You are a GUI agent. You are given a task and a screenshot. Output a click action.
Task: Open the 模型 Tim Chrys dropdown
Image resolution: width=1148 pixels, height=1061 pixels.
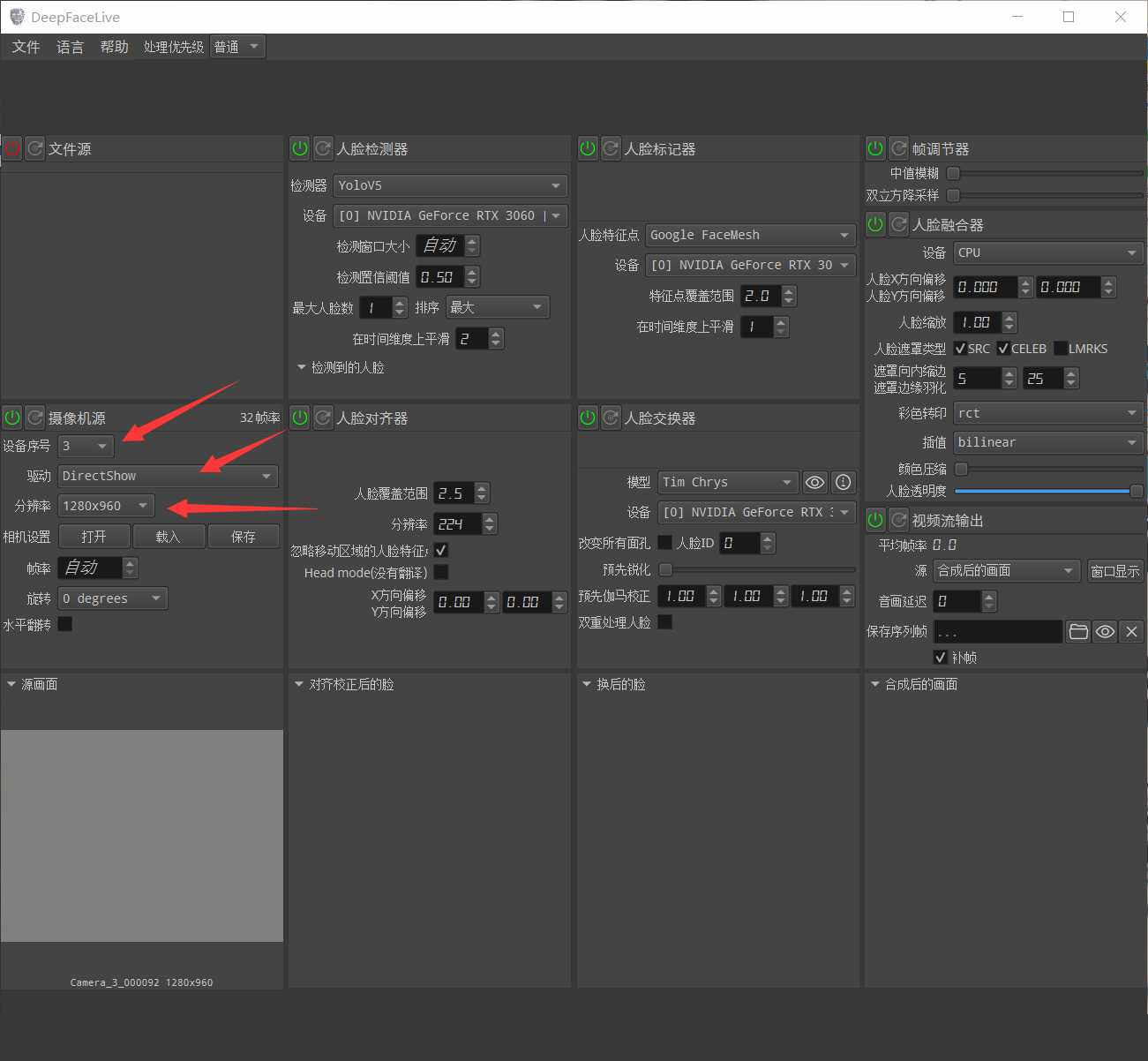click(728, 482)
